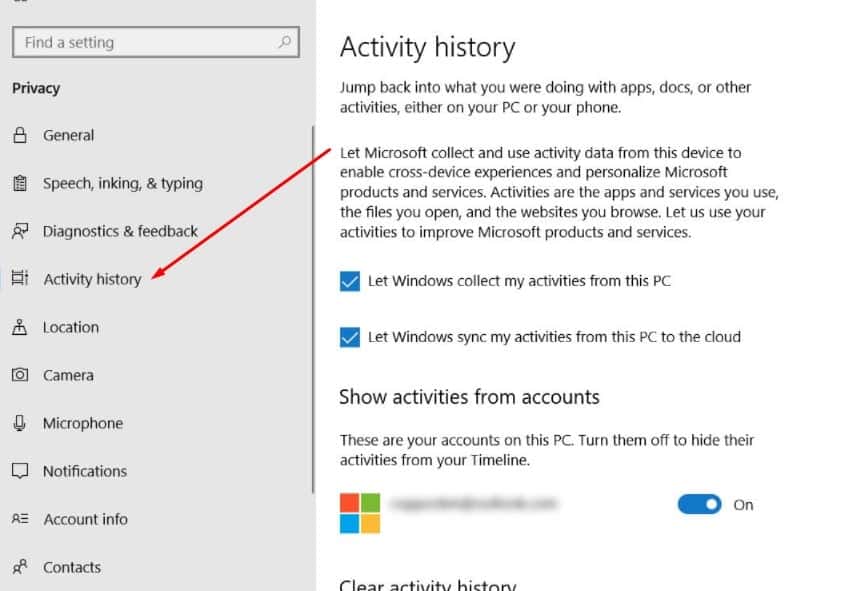Uncheck Let Windows sync activities to cloud

pos(350,337)
